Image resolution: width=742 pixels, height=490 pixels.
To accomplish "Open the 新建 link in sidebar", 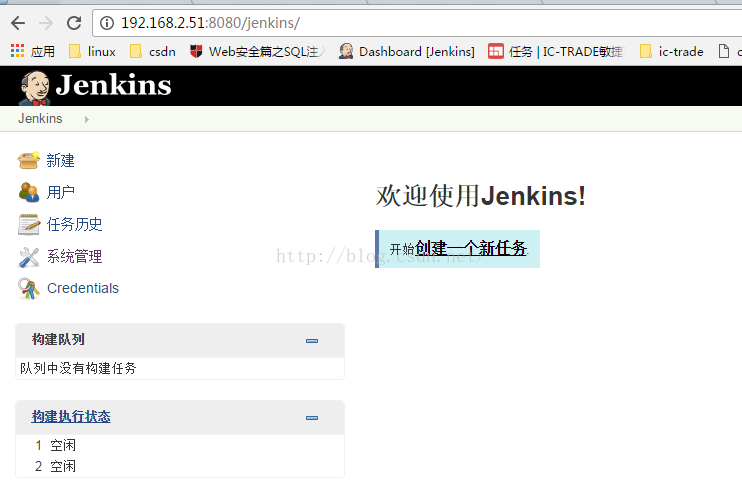I will pos(60,160).
